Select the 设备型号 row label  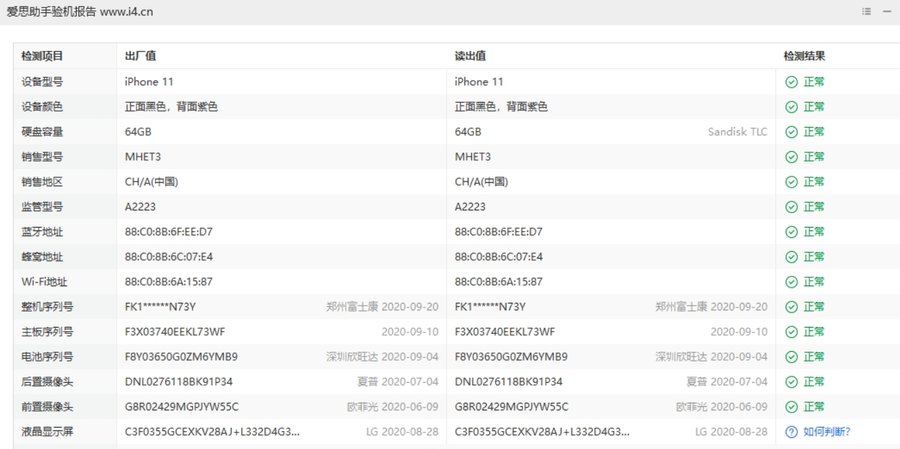42,82
